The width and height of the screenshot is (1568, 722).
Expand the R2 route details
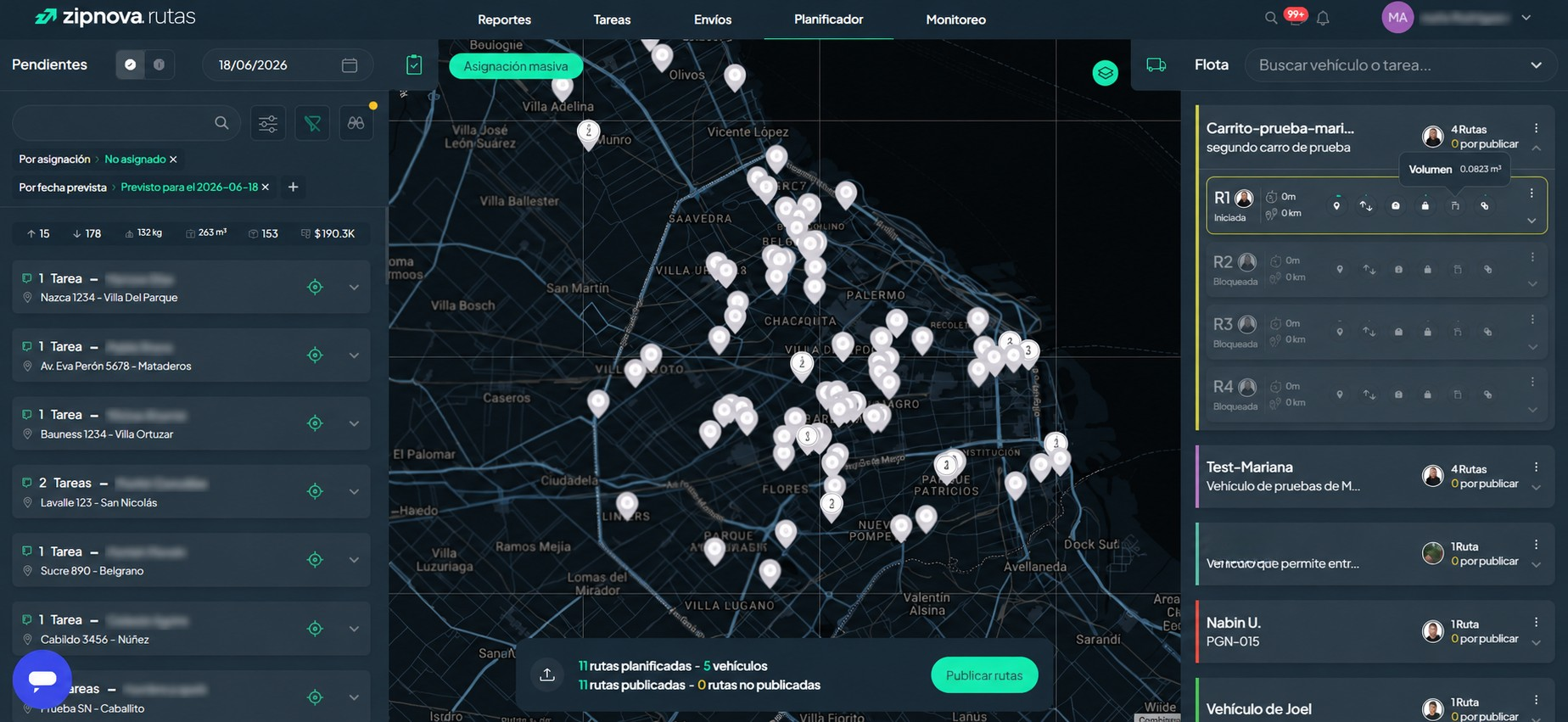click(1532, 284)
